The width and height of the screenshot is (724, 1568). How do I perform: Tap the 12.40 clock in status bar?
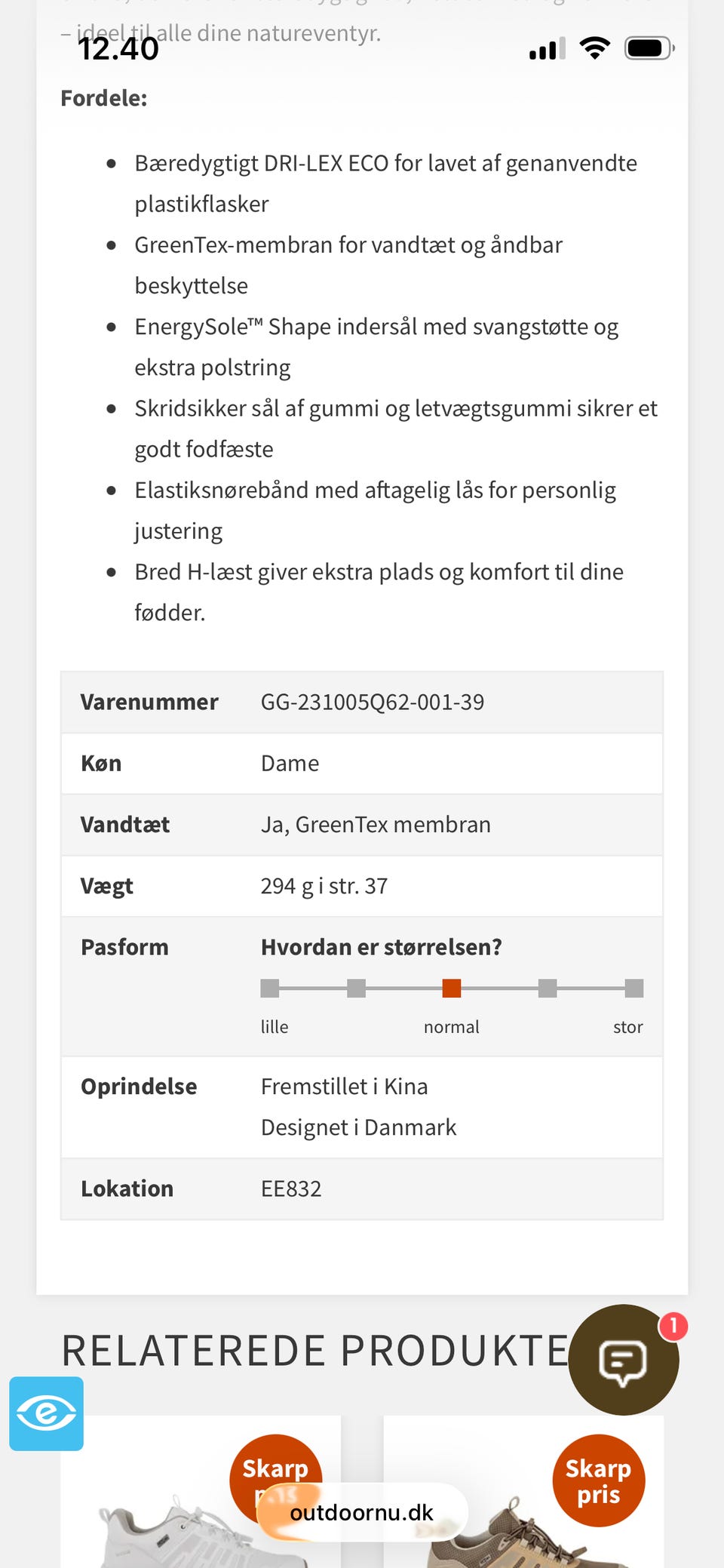pos(118,49)
